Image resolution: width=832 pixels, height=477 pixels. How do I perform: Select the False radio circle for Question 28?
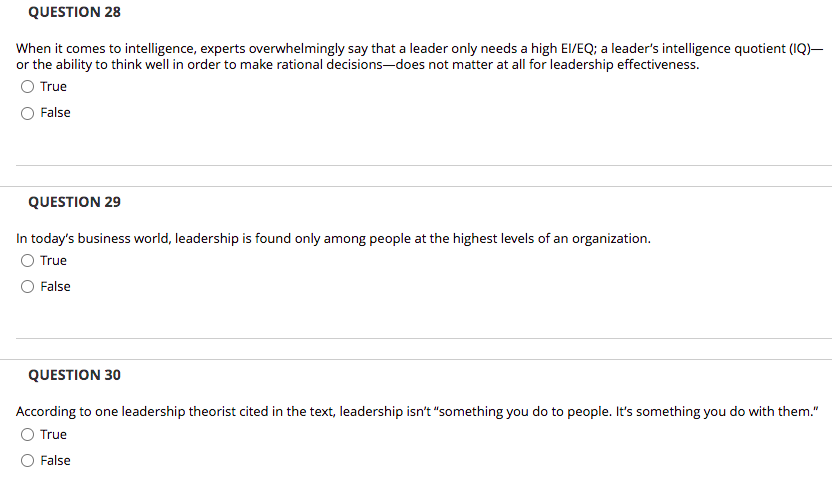28,113
